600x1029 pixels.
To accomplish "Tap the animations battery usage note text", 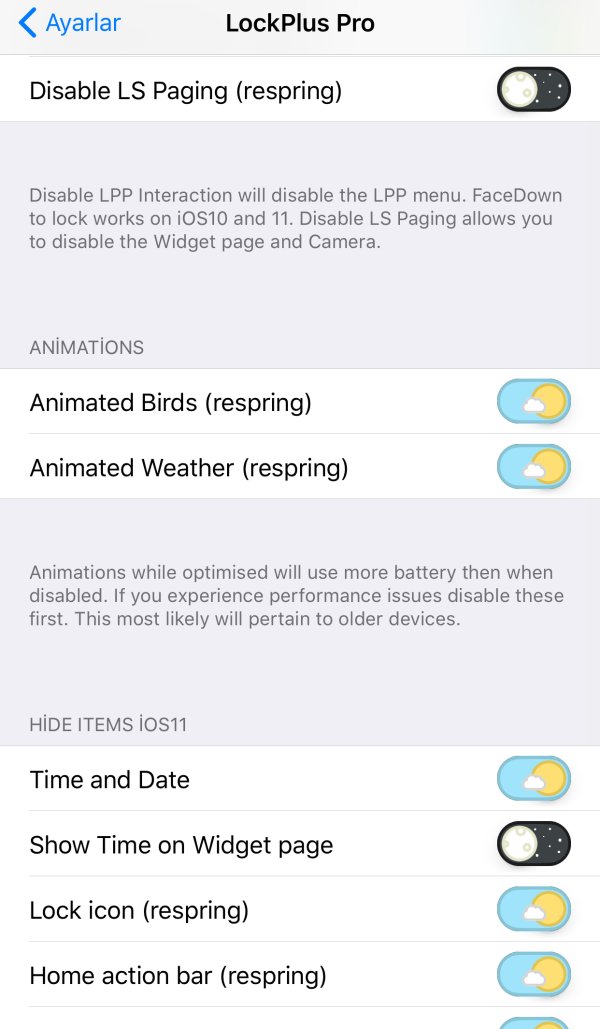I will click(x=296, y=596).
